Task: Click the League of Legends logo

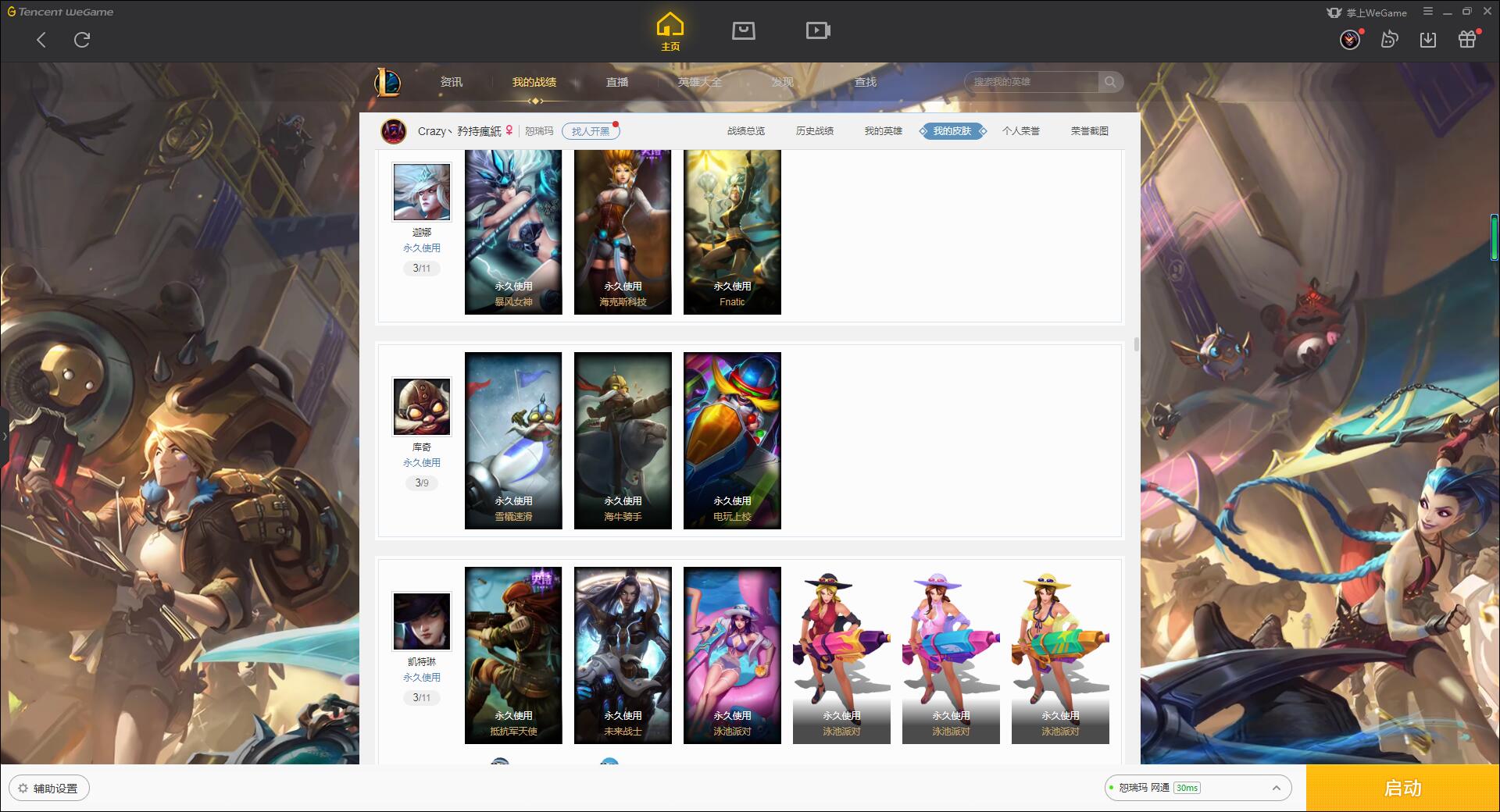Action: 387,82
